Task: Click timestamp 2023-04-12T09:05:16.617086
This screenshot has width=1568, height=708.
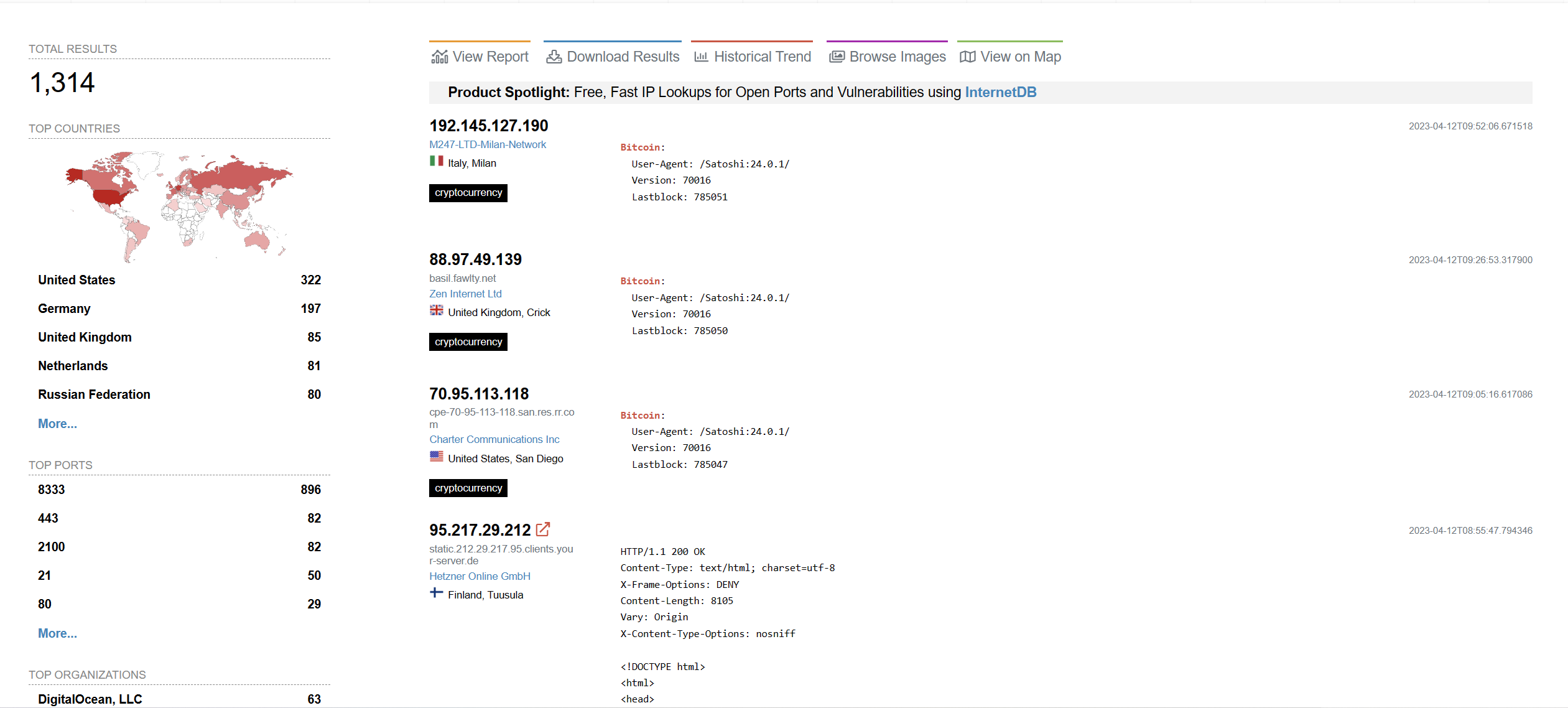Action: coord(1470,394)
